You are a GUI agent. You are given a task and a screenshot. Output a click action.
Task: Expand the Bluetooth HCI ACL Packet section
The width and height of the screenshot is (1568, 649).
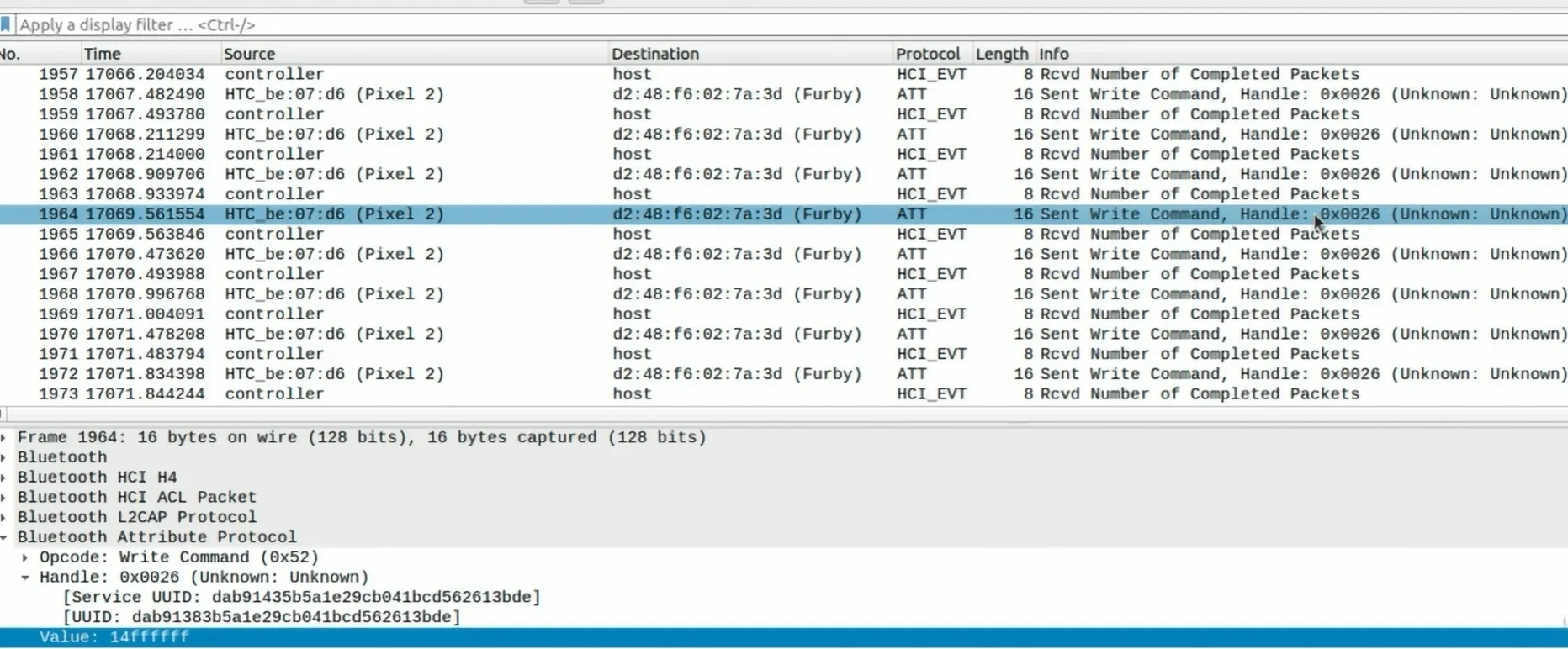(x=5, y=498)
